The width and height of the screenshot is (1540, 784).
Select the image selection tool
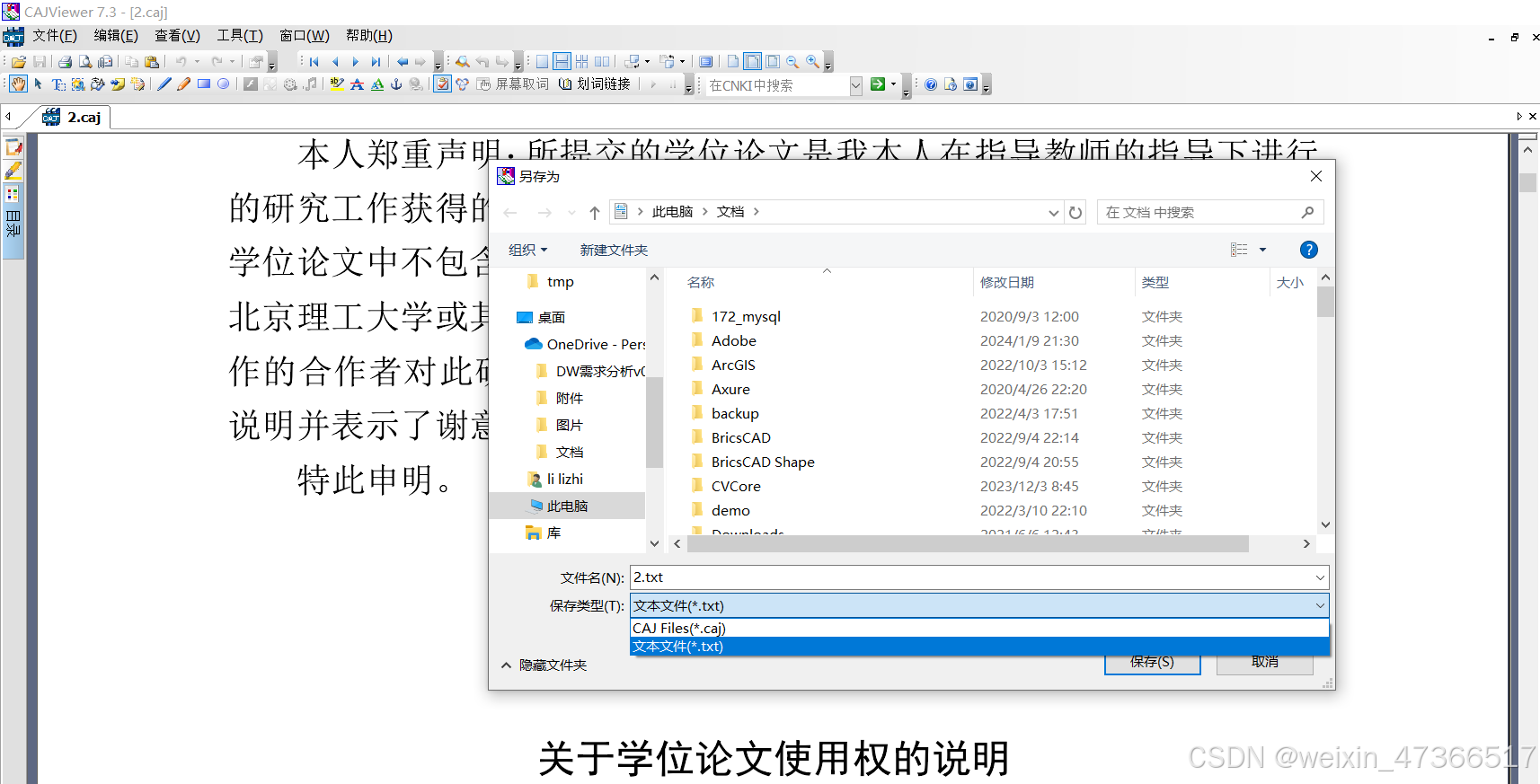(x=78, y=84)
